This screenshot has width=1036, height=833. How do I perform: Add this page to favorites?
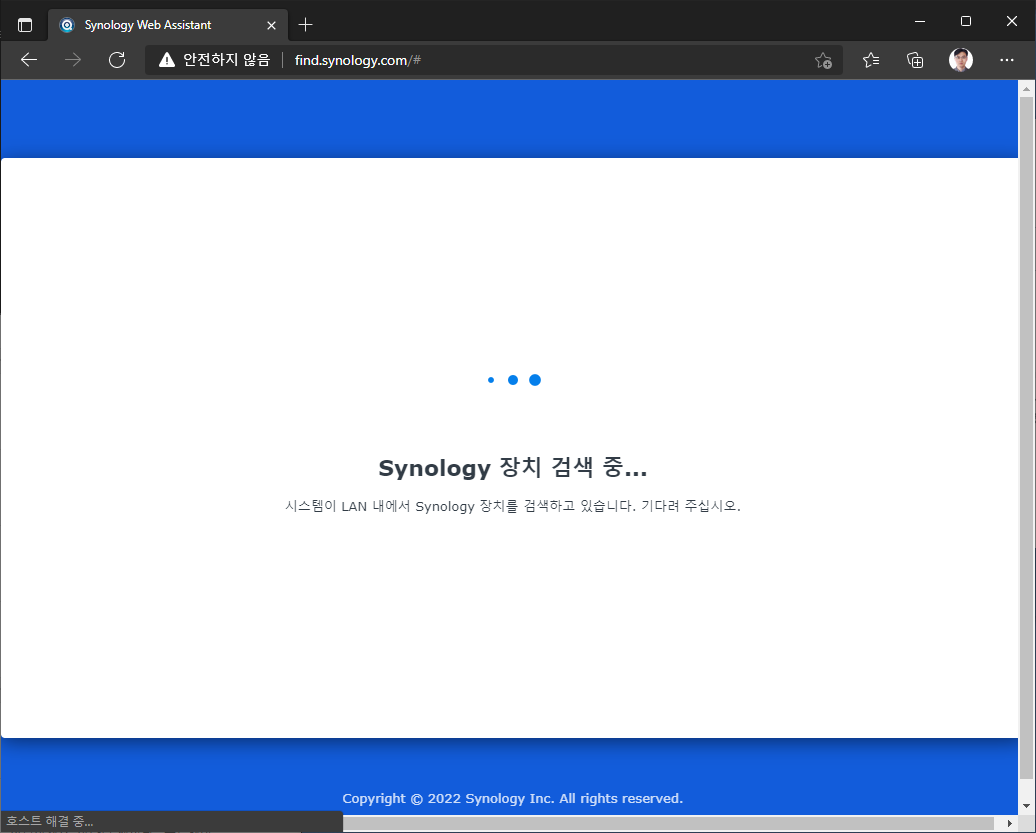[823, 60]
